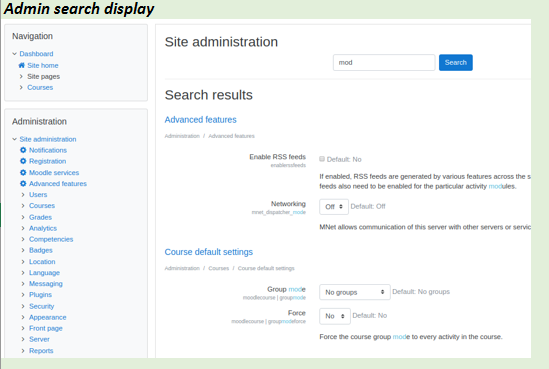Click the gear icon beside Registration
This screenshot has width=549, height=369.
click(23, 161)
